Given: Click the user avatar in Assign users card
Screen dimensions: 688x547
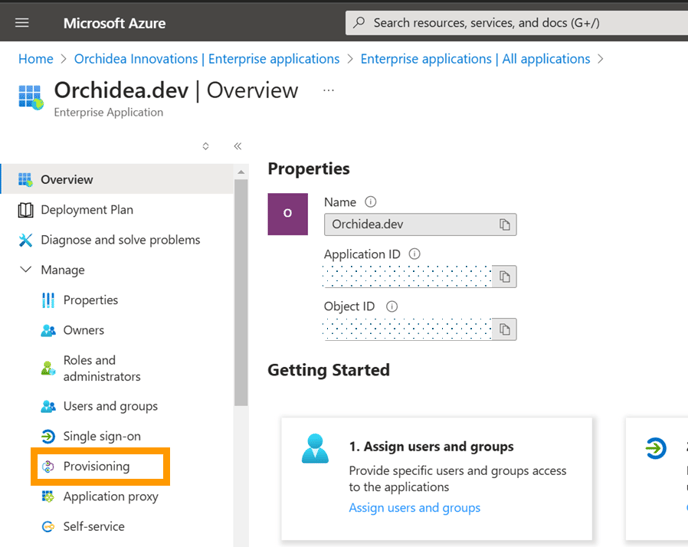Looking at the screenshot, I should tap(315, 448).
